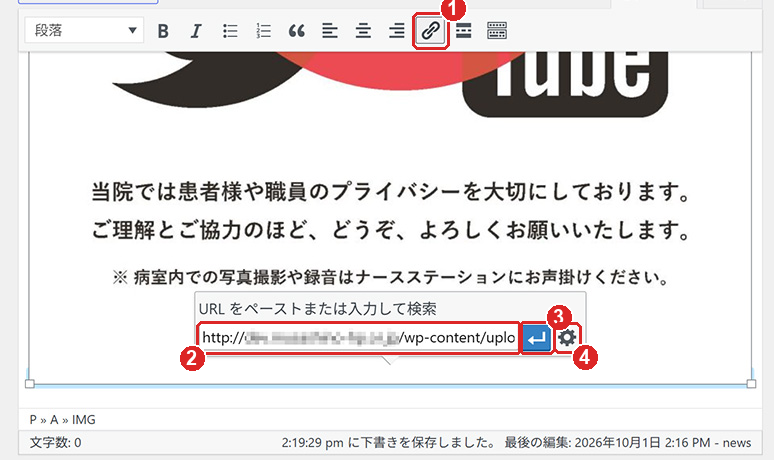774x460 pixels.
Task: Insert a bulleted list
Action: point(230,31)
